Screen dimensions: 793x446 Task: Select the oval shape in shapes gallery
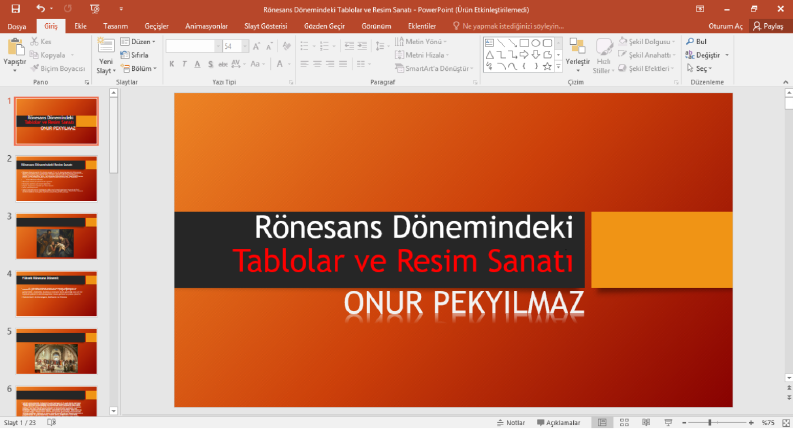536,43
